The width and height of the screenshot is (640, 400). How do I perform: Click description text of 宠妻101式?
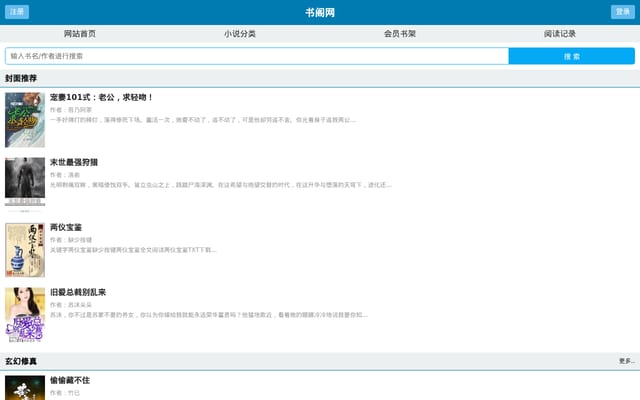(203, 120)
